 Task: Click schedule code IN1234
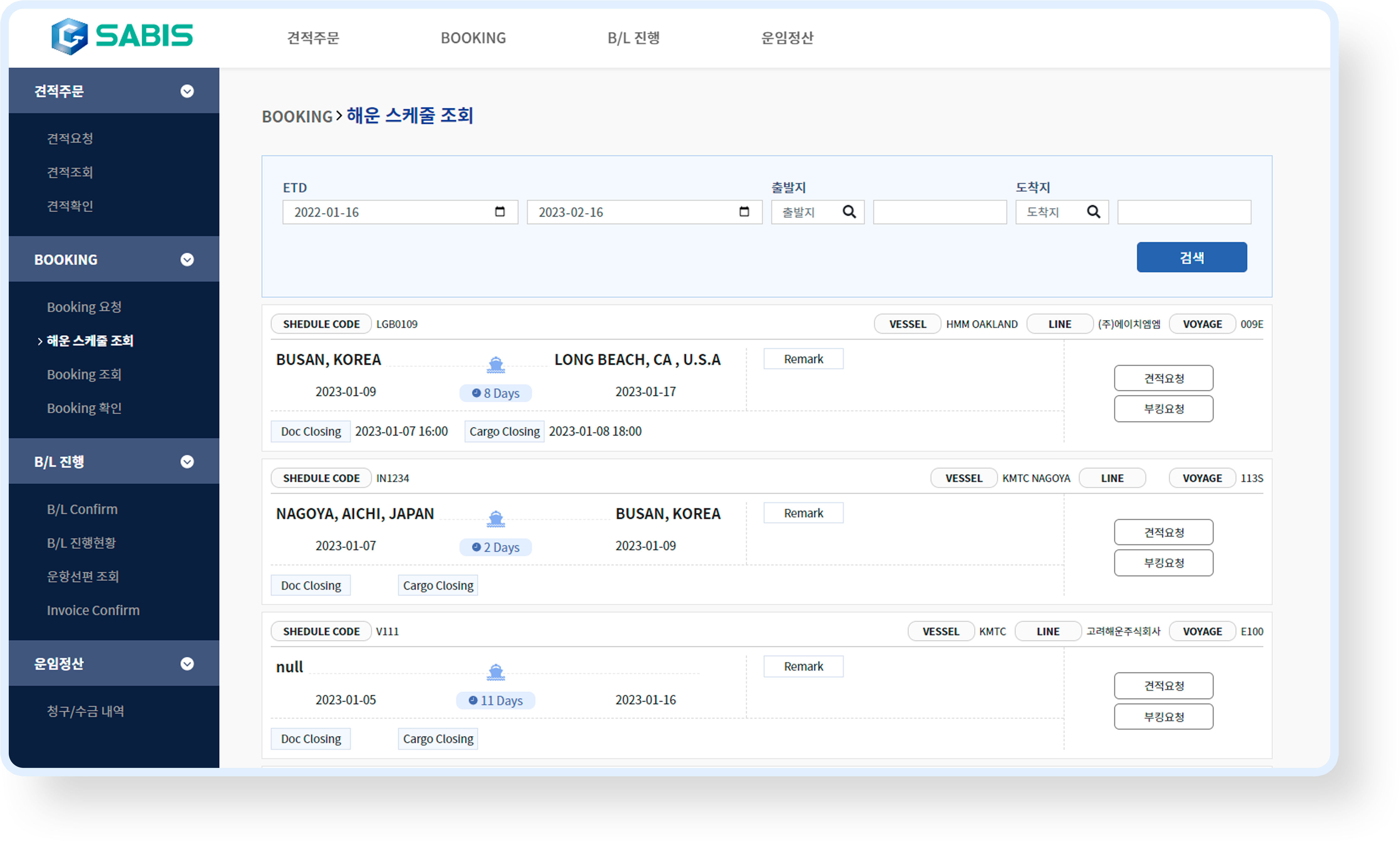tap(392, 478)
